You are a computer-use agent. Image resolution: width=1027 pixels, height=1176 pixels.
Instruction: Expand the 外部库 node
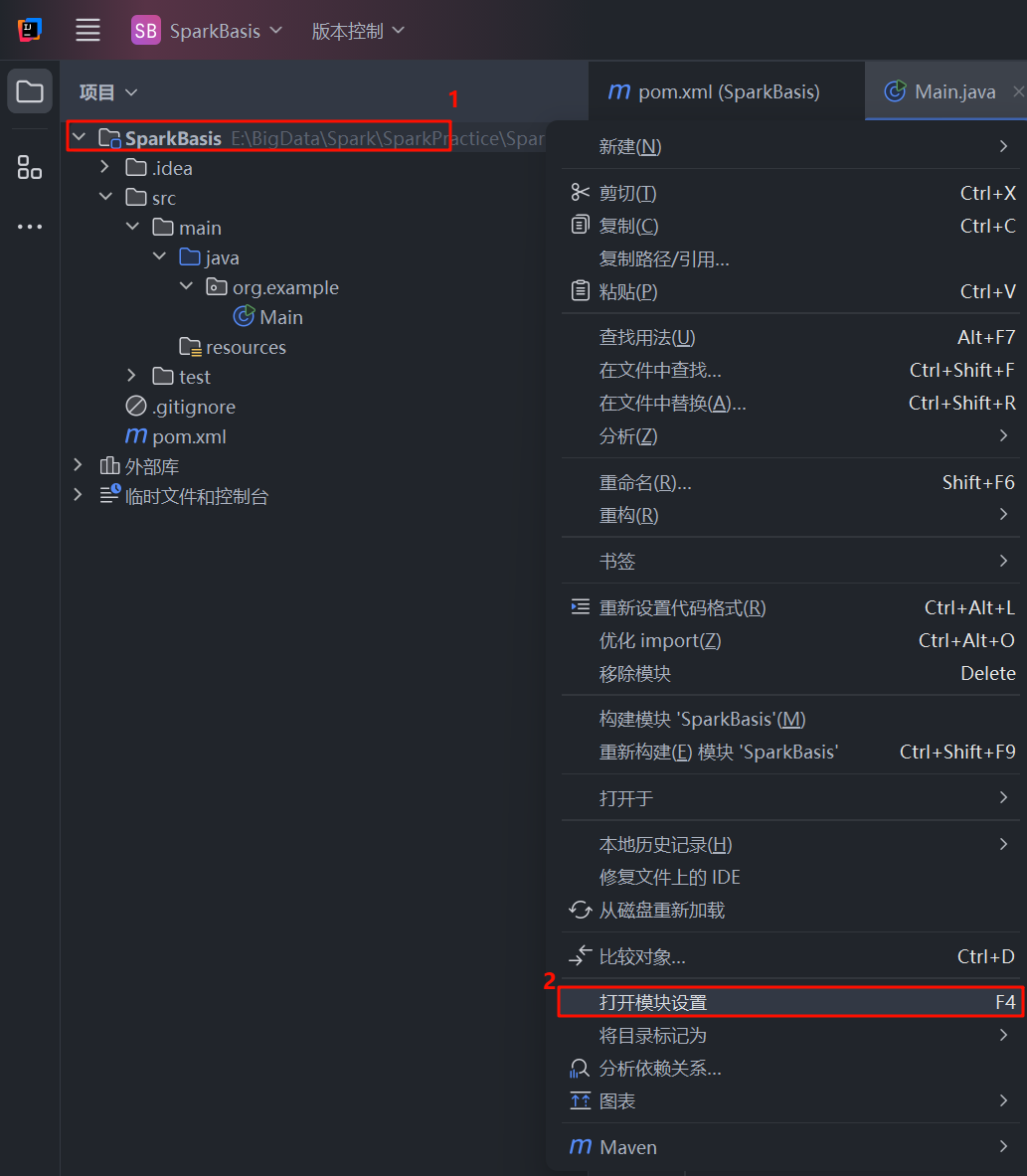click(x=78, y=466)
